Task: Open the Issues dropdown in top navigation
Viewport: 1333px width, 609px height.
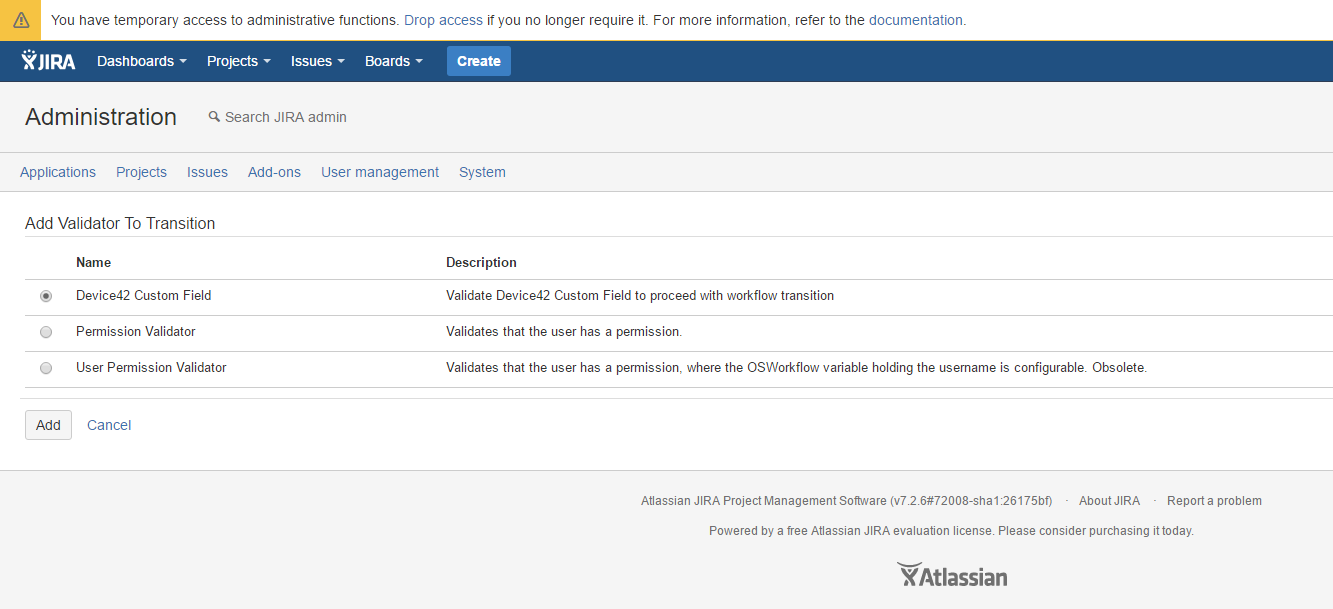Action: pos(318,61)
